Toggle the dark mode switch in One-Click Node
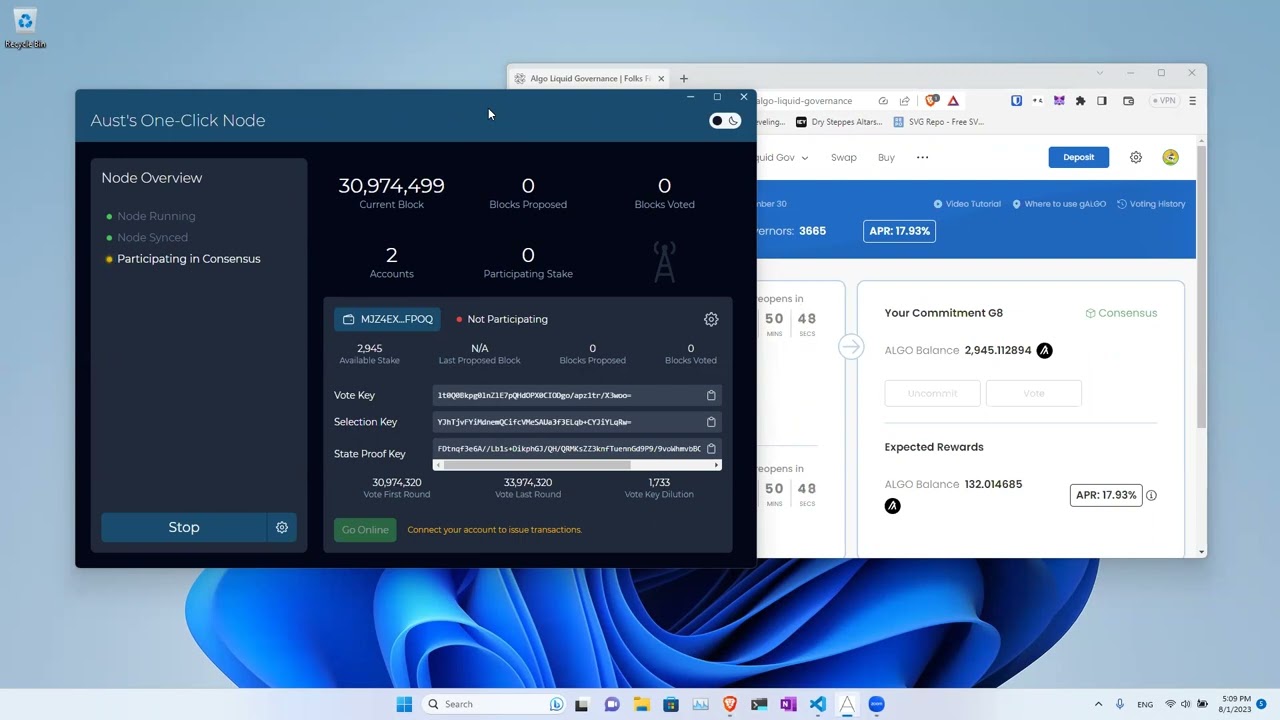Viewport: 1280px width, 720px height. click(725, 121)
